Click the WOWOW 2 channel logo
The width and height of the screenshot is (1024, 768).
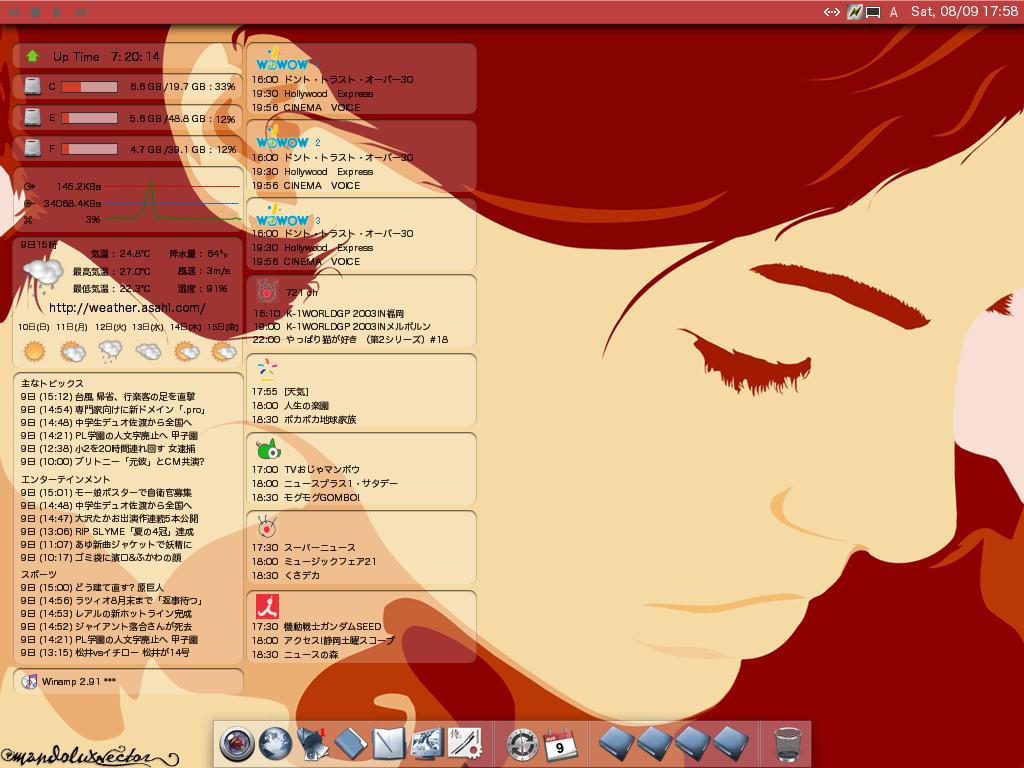tap(282, 138)
